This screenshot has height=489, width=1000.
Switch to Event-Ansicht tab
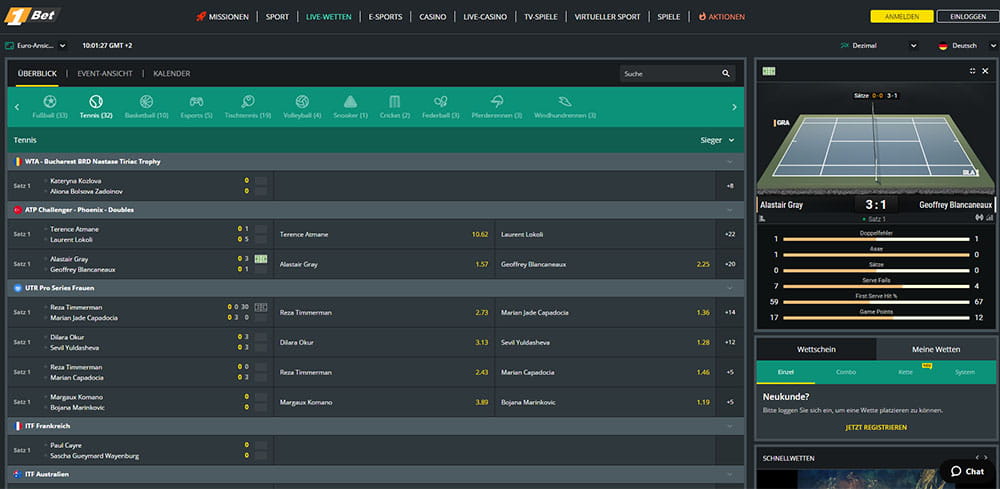coord(105,74)
